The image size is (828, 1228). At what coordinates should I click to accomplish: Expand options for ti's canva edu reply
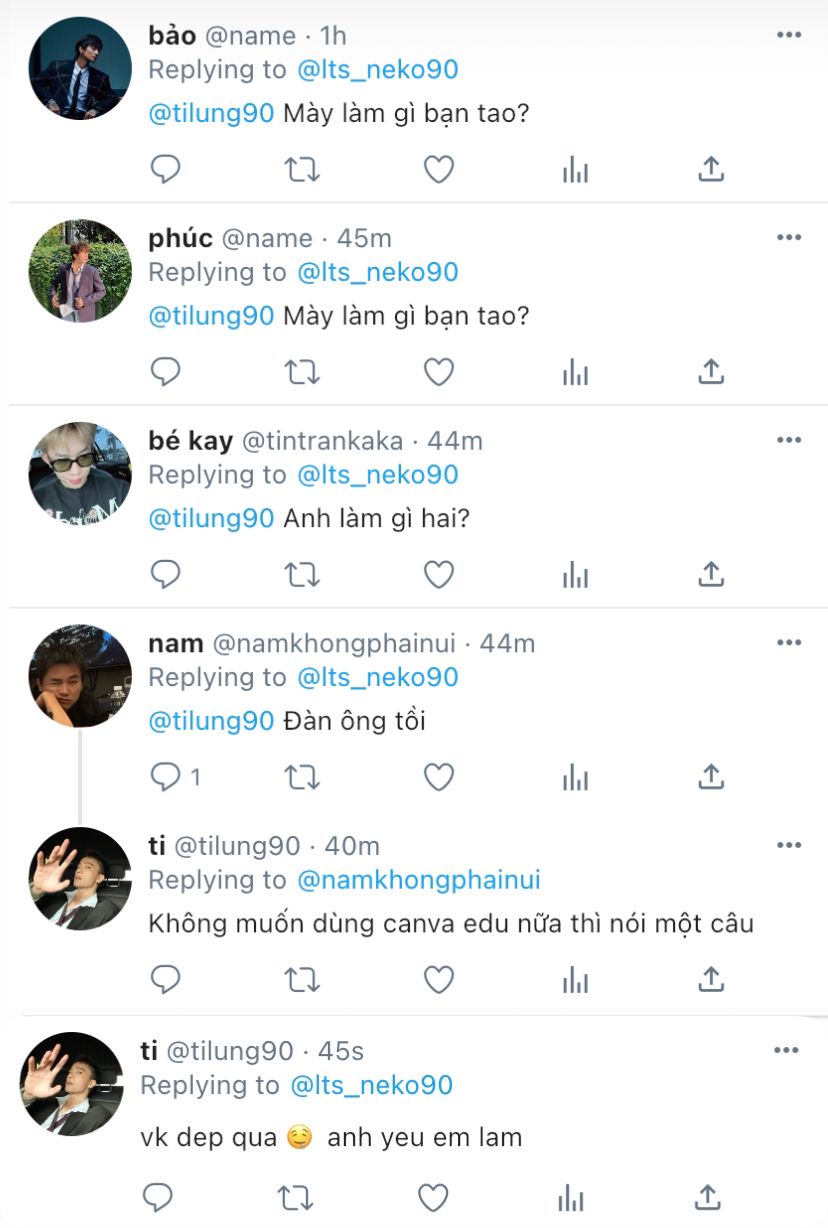(x=789, y=845)
